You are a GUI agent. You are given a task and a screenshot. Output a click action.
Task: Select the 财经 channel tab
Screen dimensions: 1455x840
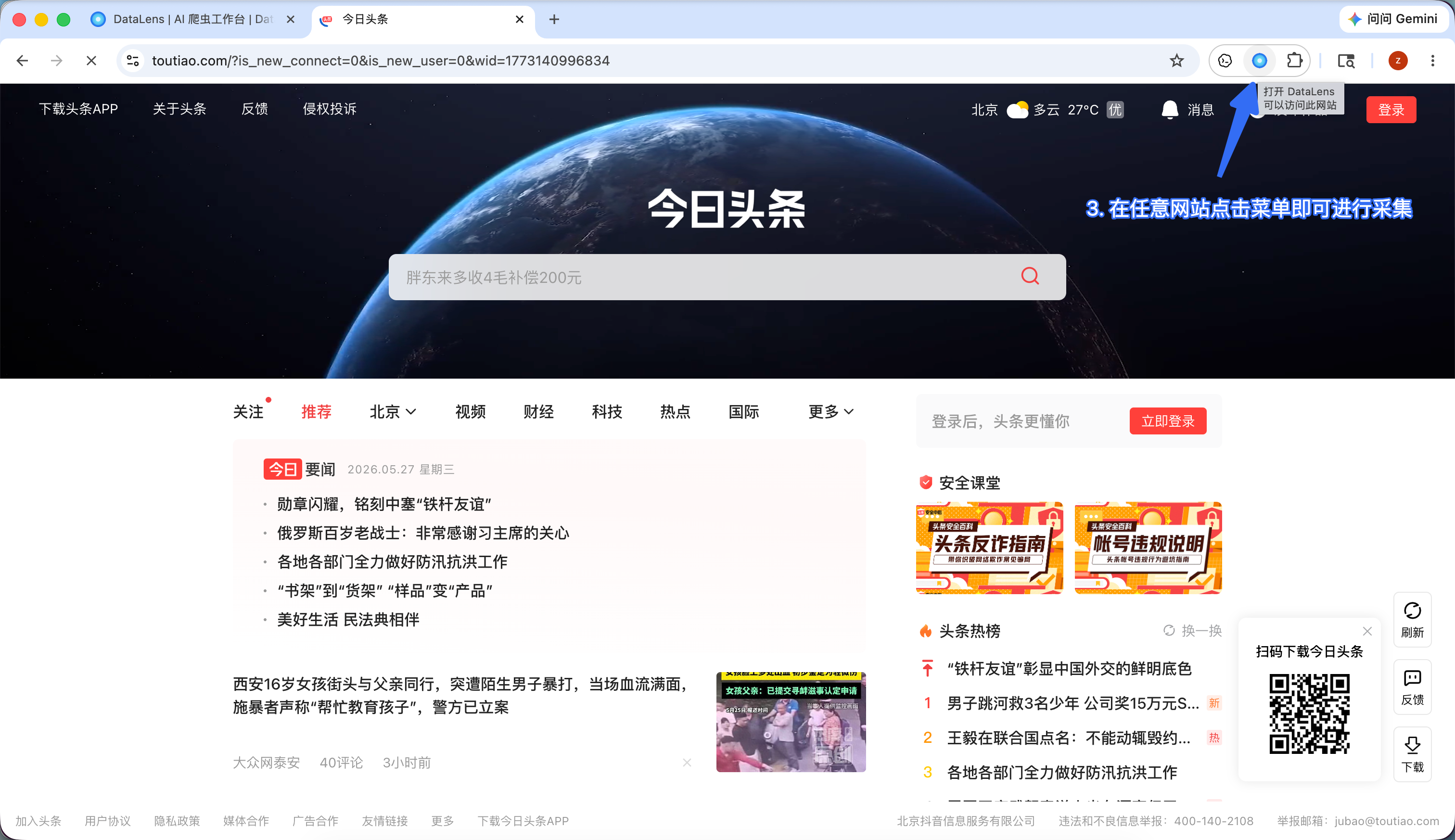point(538,411)
